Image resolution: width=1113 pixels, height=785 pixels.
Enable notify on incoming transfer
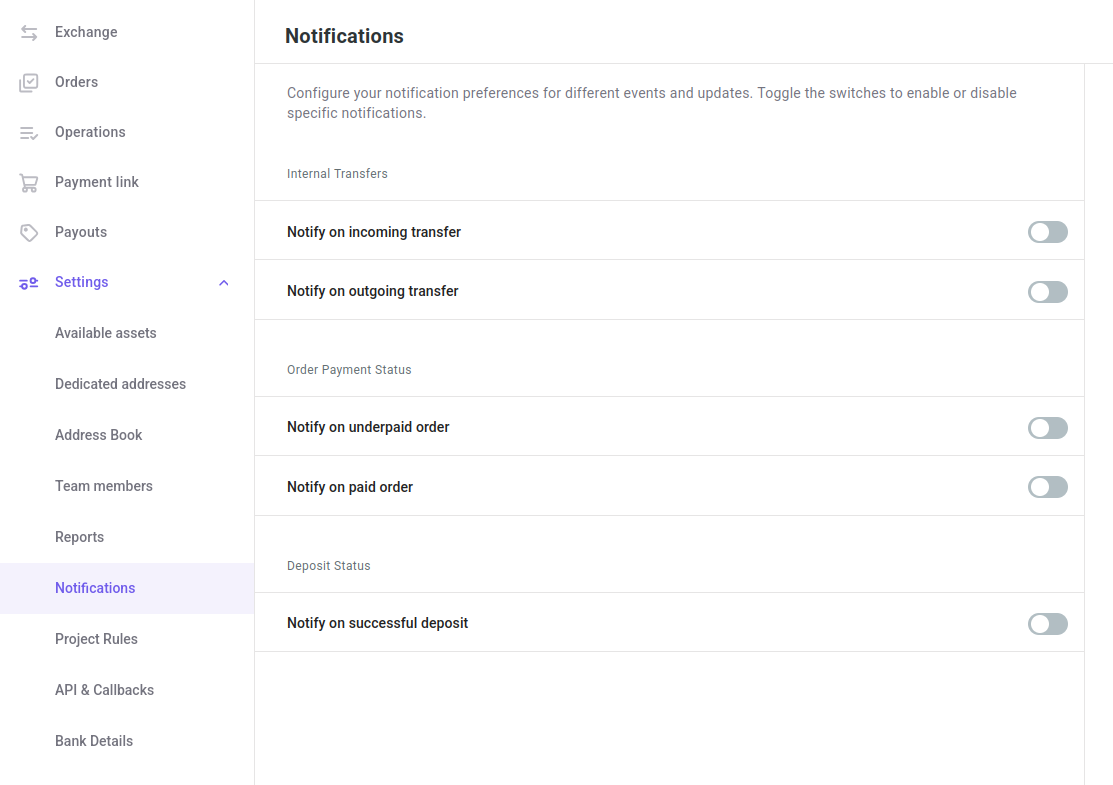(x=1047, y=232)
